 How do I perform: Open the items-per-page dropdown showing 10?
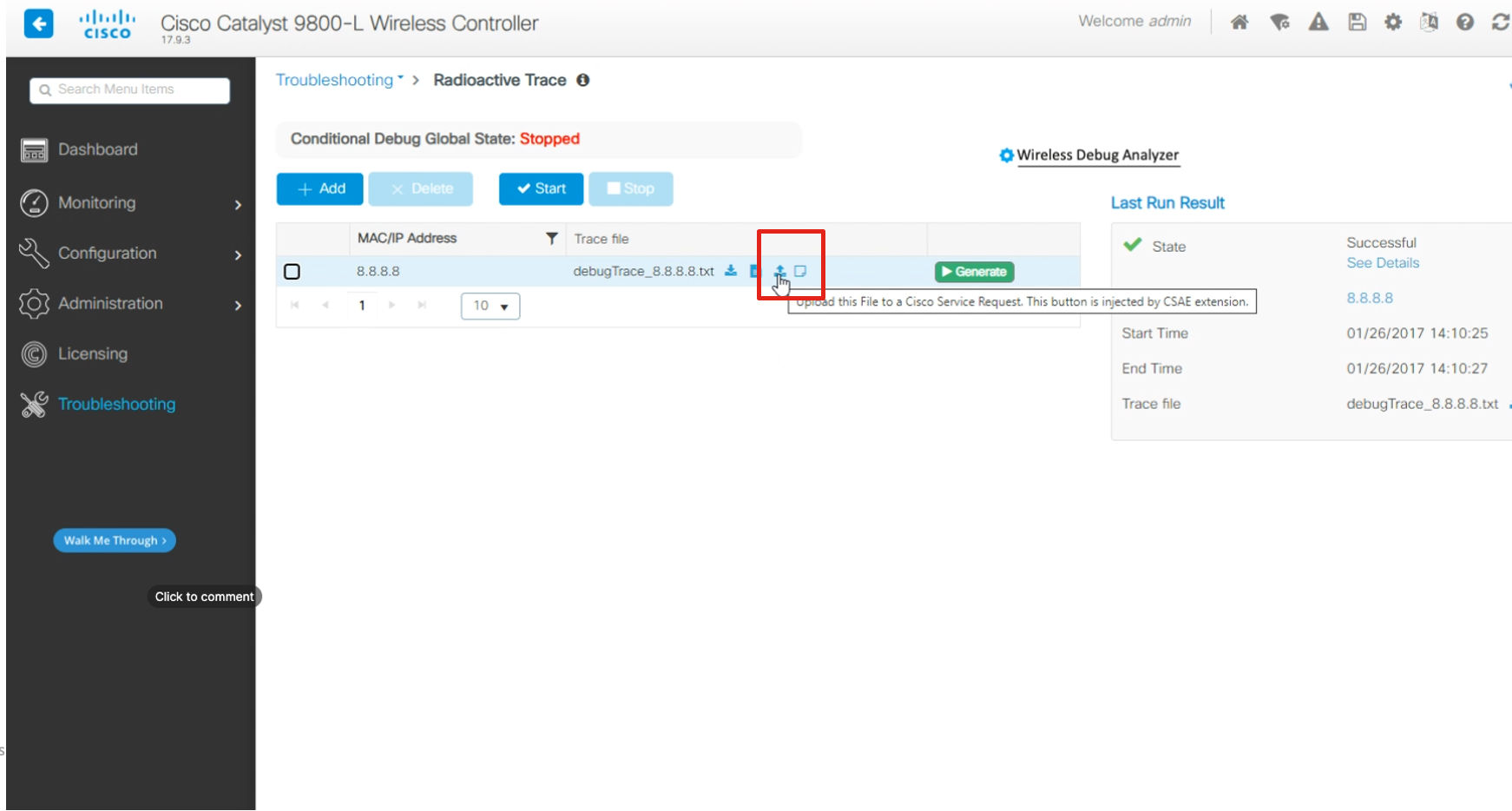pos(490,306)
